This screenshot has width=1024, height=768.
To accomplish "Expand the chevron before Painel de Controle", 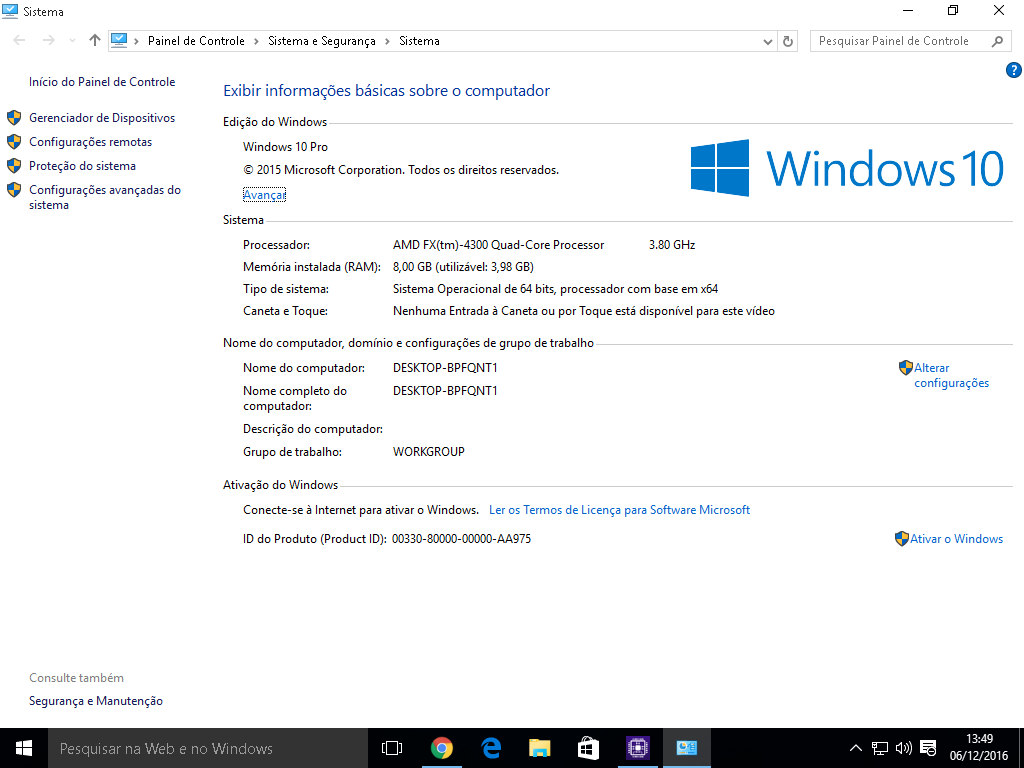I will tap(136, 41).
